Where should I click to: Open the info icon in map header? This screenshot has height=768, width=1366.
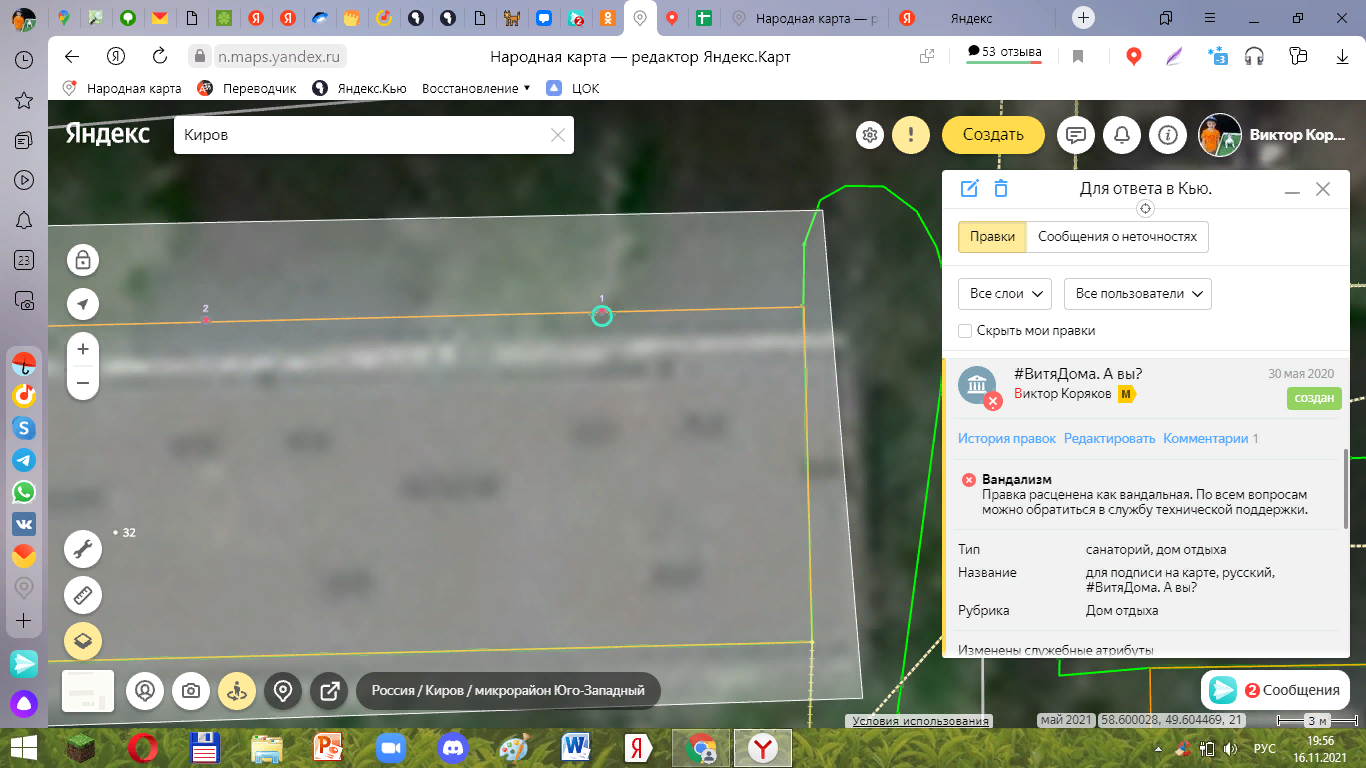pyautogui.click(x=1168, y=134)
